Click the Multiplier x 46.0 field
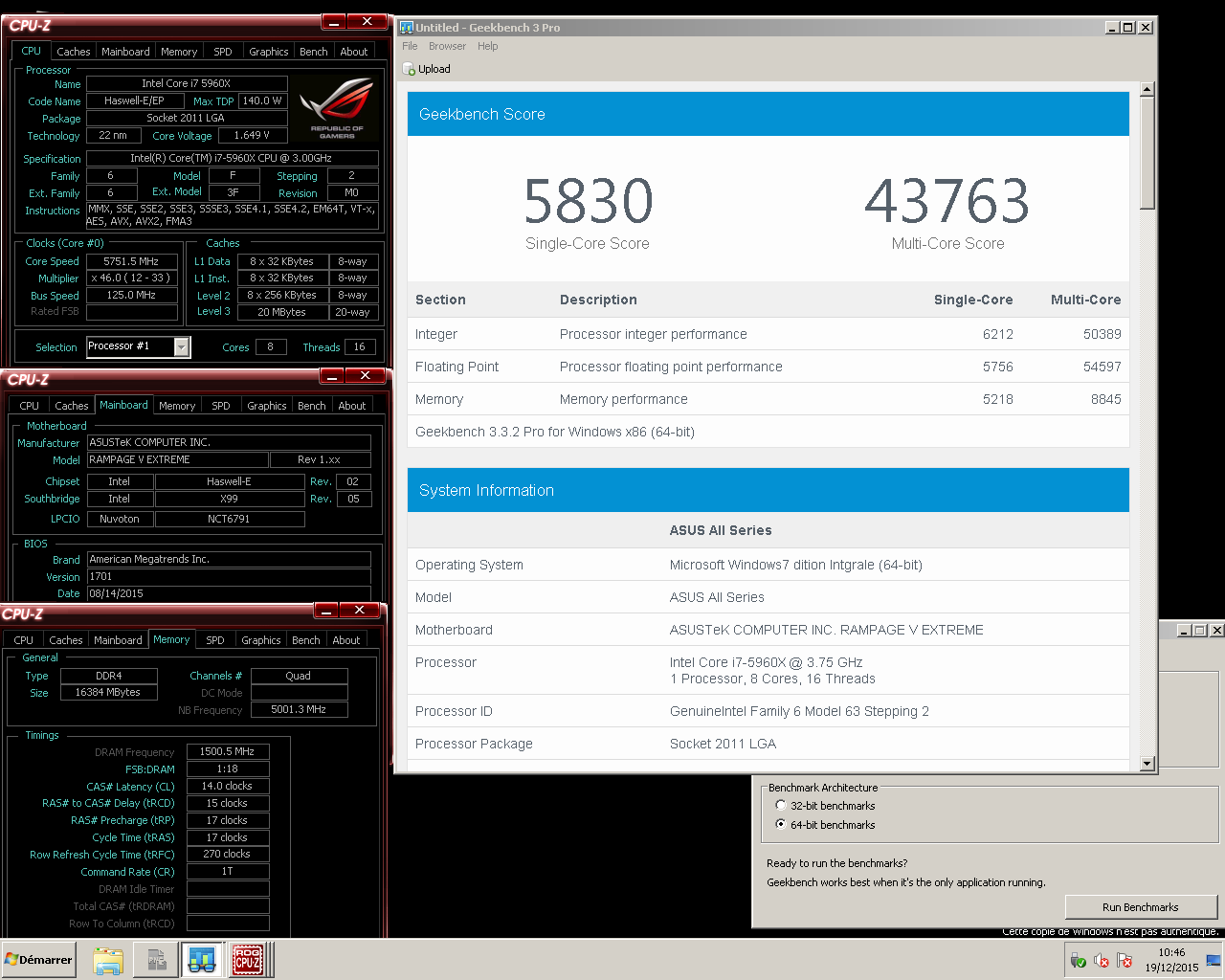 (x=132, y=278)
